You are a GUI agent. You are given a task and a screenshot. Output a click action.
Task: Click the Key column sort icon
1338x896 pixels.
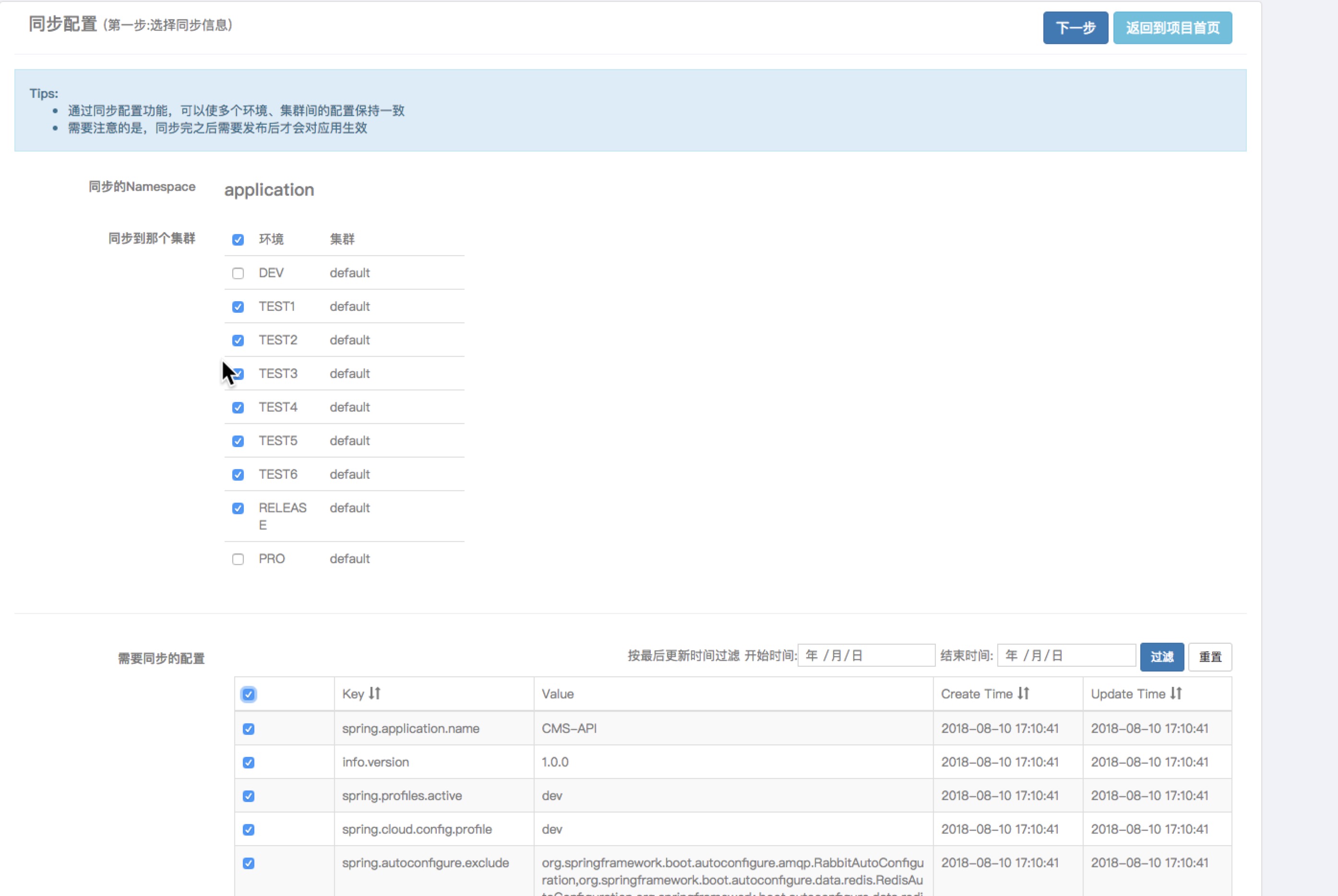point(374,693)
